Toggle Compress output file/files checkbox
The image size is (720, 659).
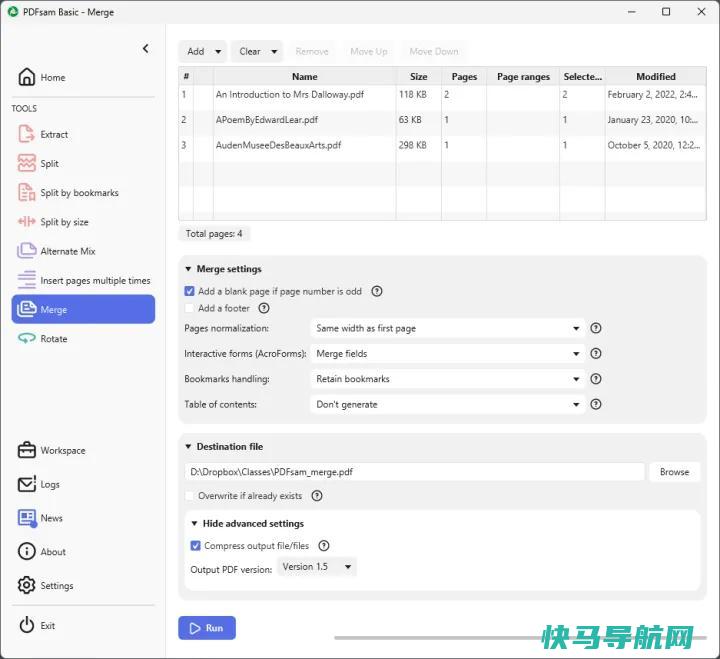tap(196, 546)
